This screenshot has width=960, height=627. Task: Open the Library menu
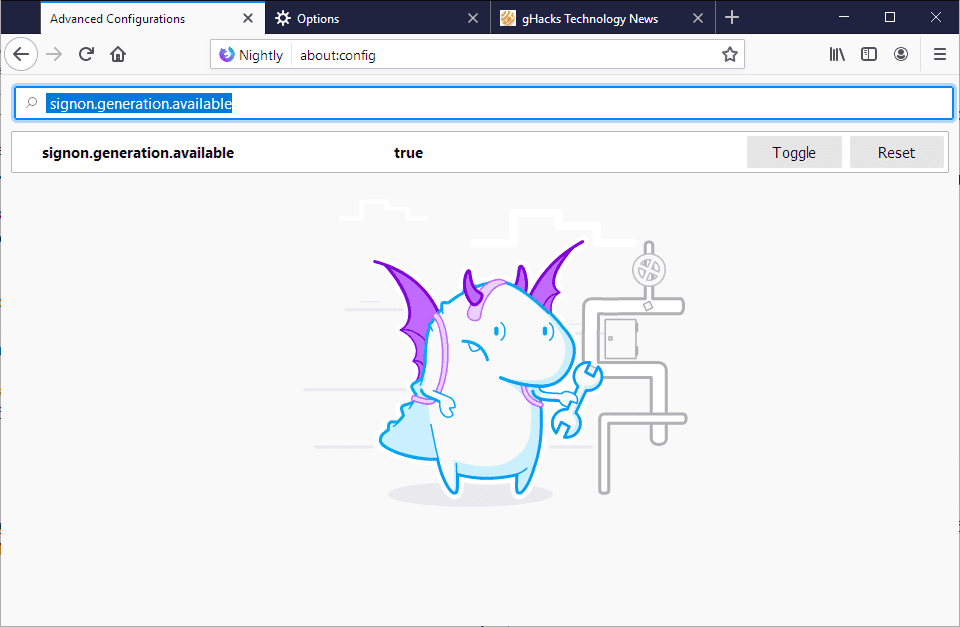coord(837,54)
